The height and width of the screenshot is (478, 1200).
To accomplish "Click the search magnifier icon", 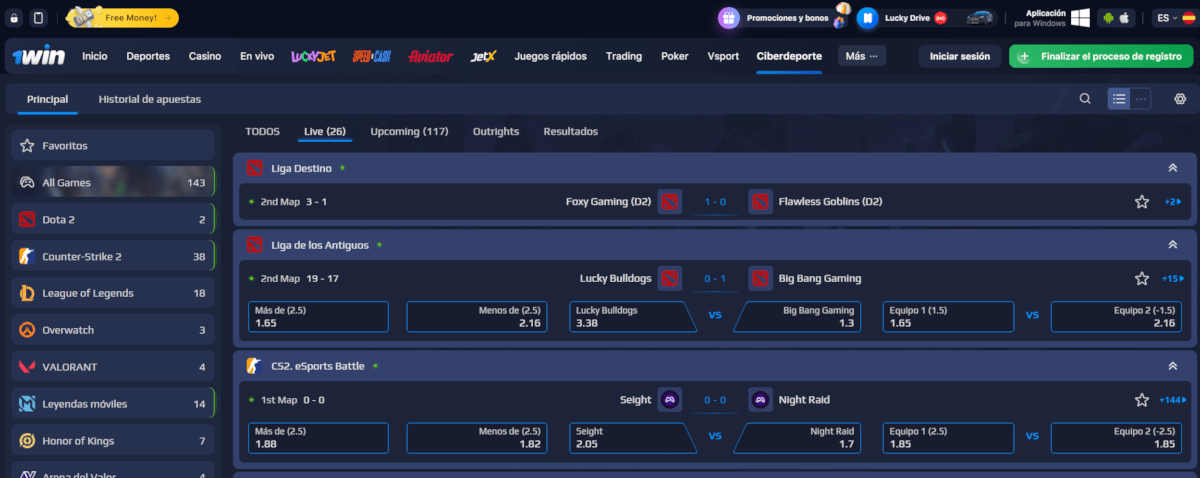I will tap(1085, 99).
